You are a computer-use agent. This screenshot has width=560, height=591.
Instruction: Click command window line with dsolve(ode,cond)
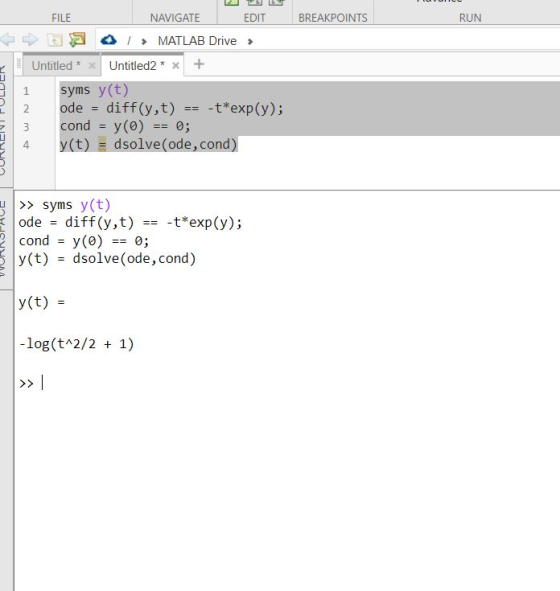107,259
